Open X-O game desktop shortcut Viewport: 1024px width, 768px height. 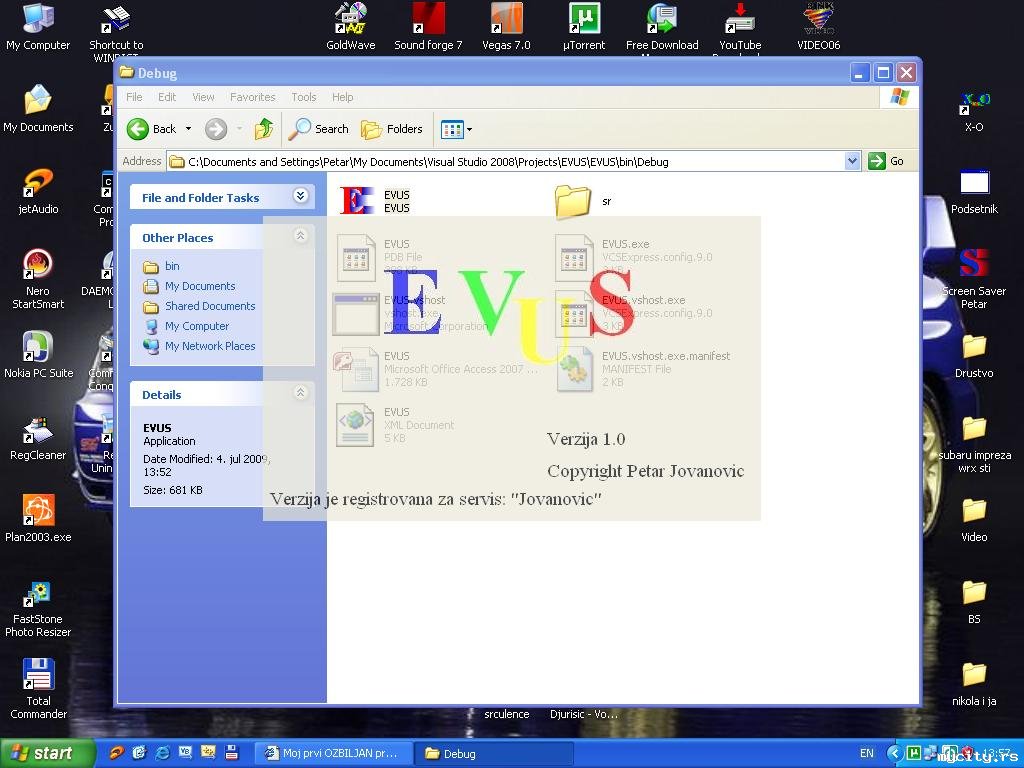tap(974, 111)
